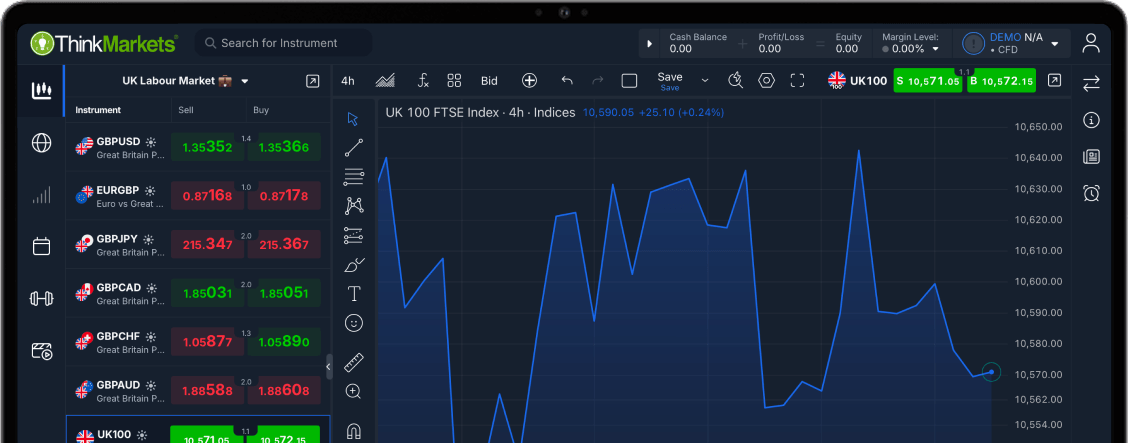Toggle the sun icon next to GBPCAD

(x=152, y=288)
